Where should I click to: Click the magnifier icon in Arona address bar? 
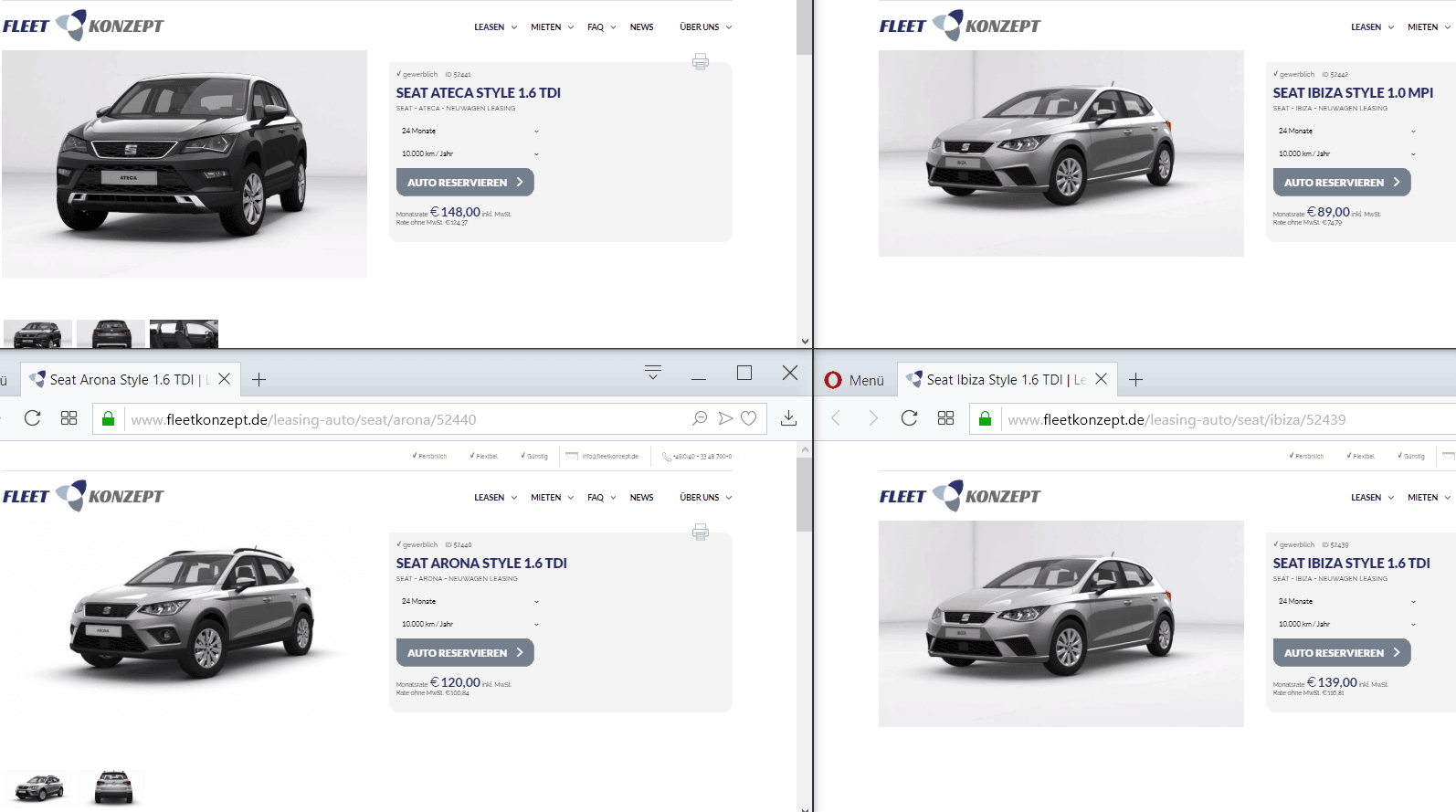pos(700,418)
